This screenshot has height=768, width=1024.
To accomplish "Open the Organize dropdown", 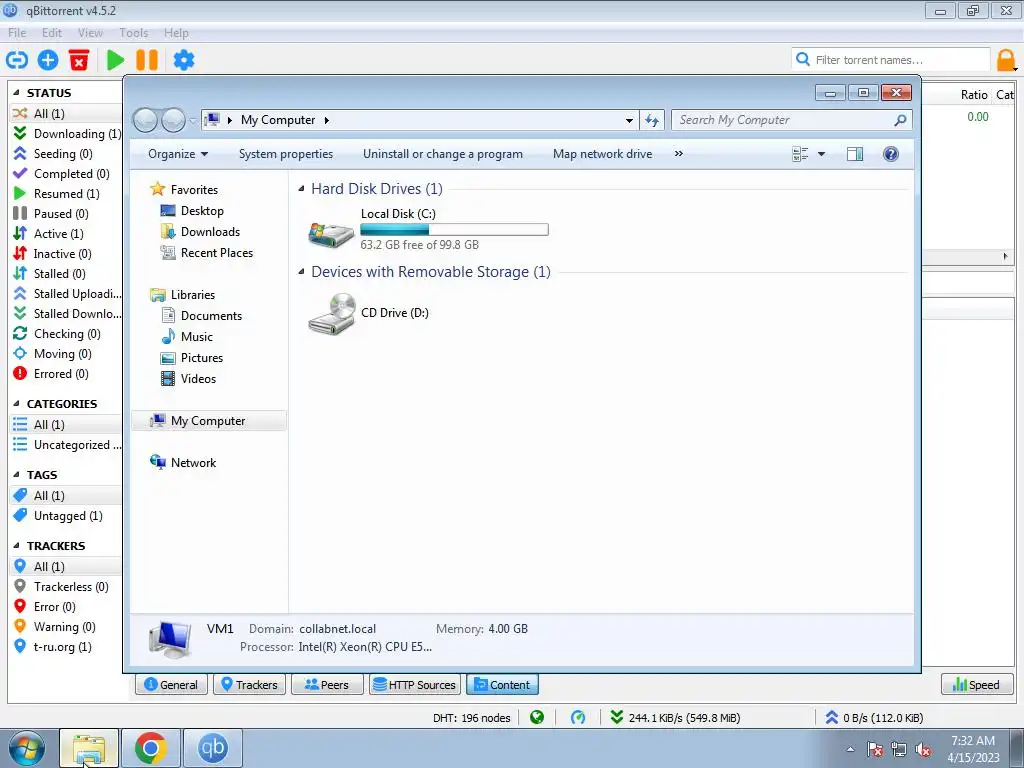I will (x=178, y=154).
